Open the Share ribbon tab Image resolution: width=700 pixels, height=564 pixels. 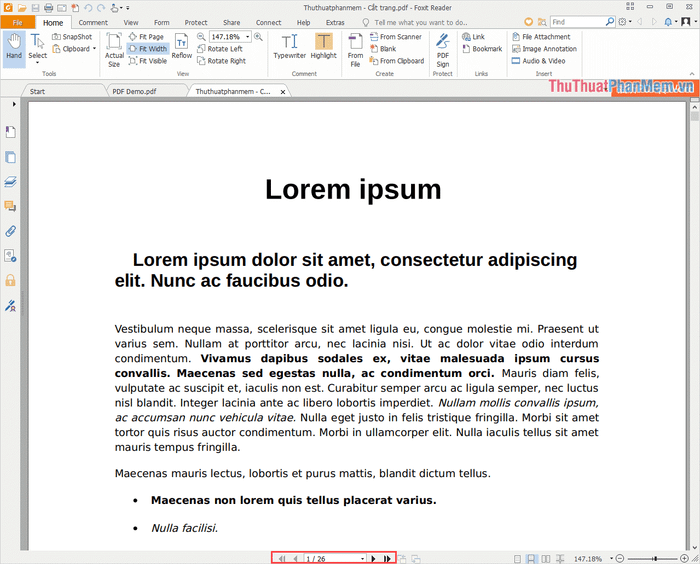pyautogui.click(x=232, y=22)
